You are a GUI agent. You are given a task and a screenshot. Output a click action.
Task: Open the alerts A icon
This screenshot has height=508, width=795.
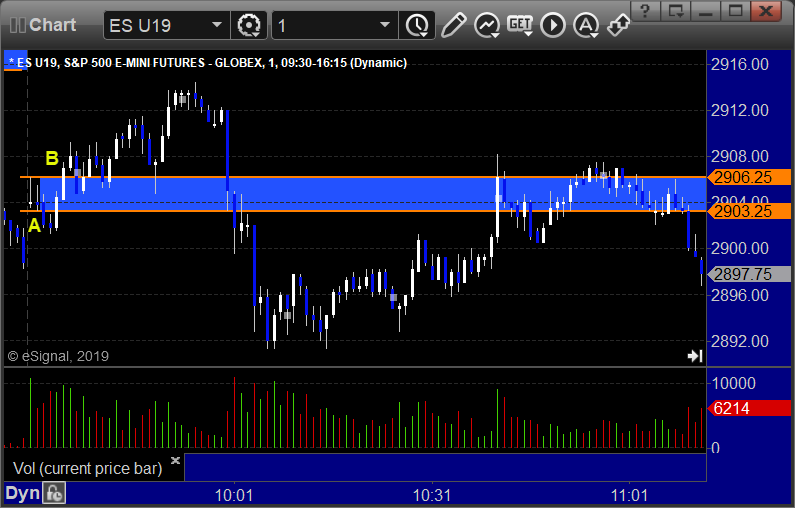pos(586,25)
